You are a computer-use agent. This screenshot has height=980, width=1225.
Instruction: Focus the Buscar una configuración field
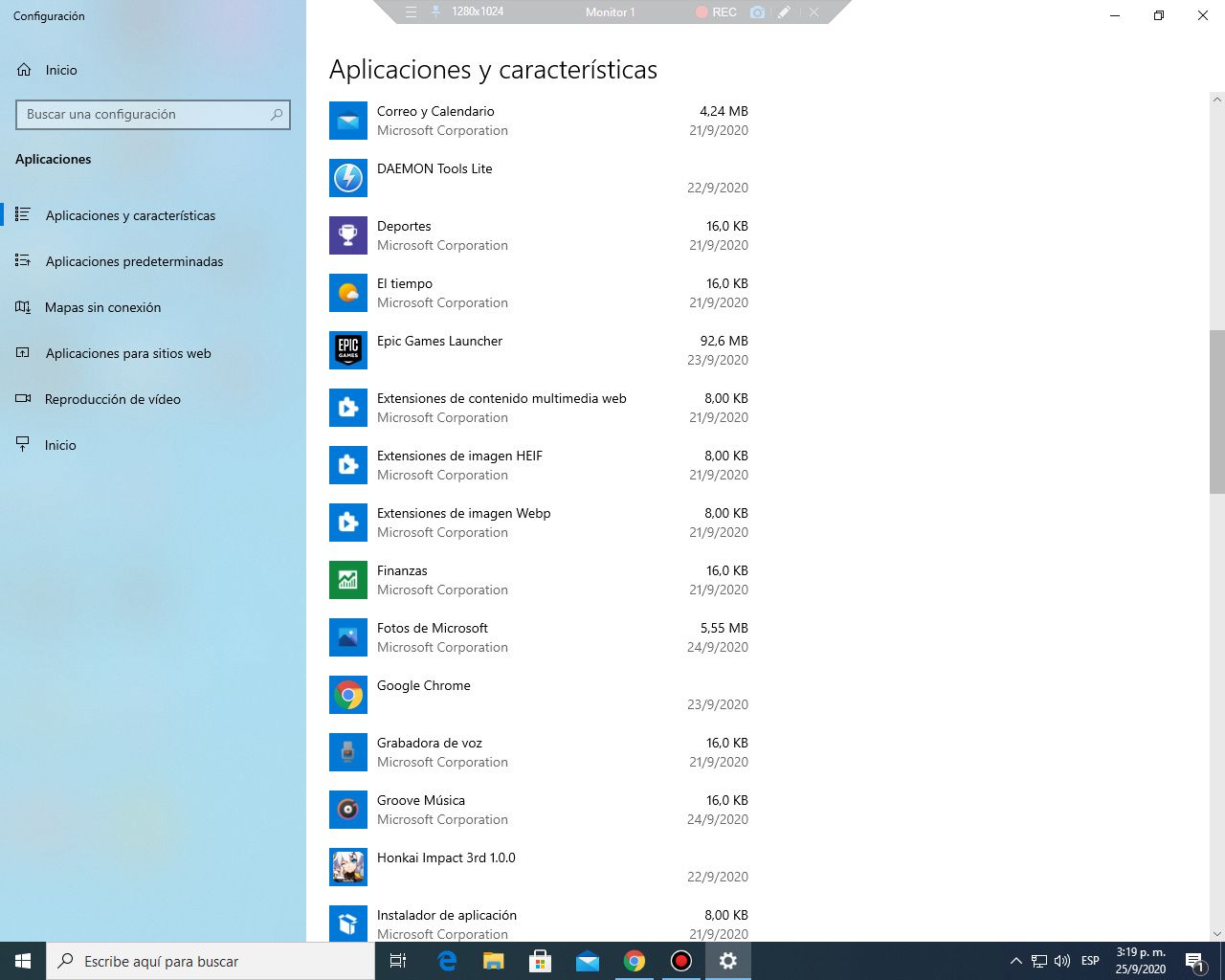(x=153, y=114)
